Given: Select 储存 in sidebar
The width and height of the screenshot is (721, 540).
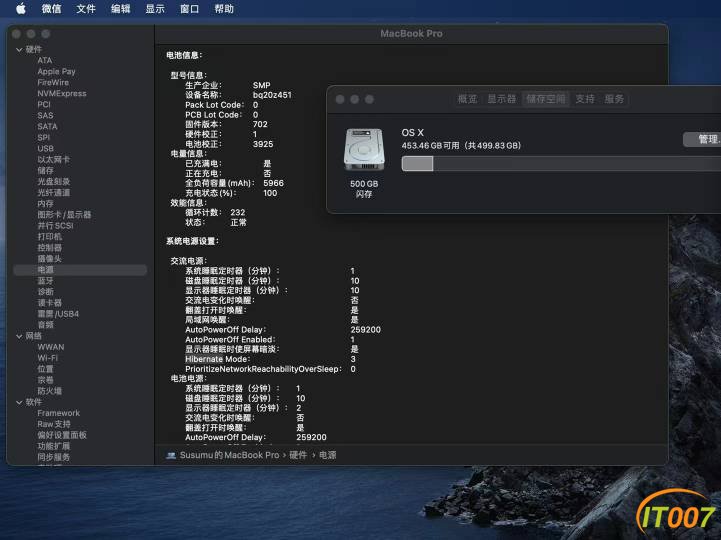Looking at the screenshot, I should pos(45,171).
